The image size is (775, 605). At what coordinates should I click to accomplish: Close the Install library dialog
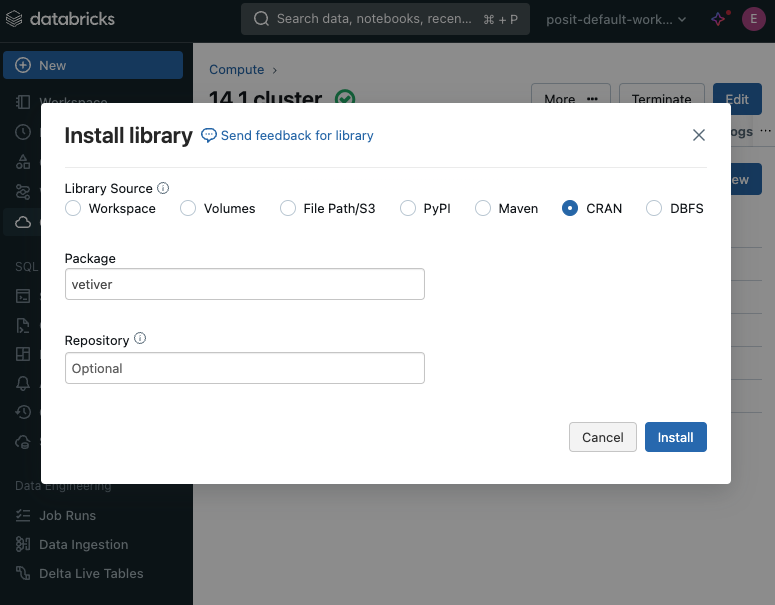tap(699, 135)
